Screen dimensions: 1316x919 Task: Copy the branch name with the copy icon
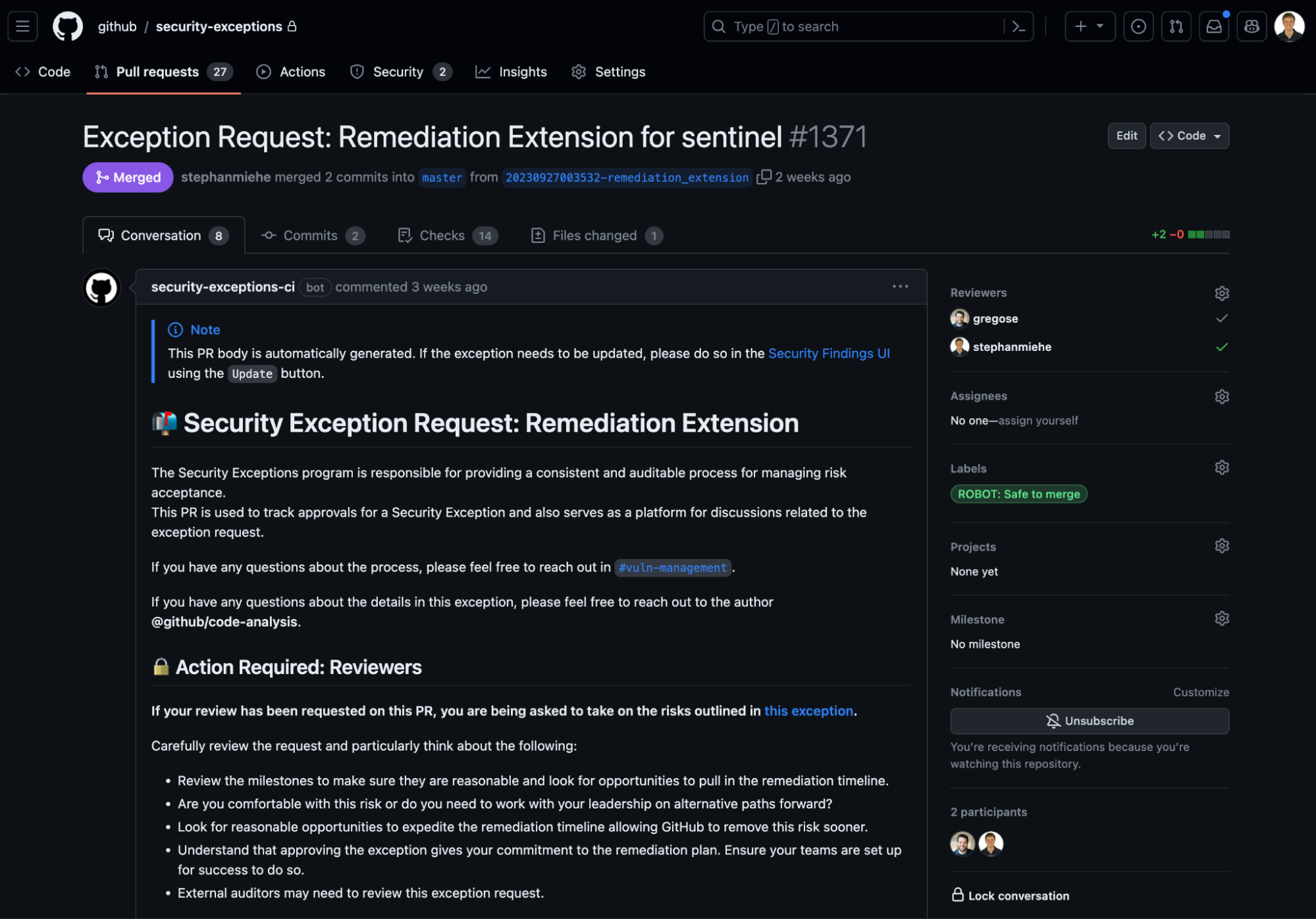(x=765, y=177)
